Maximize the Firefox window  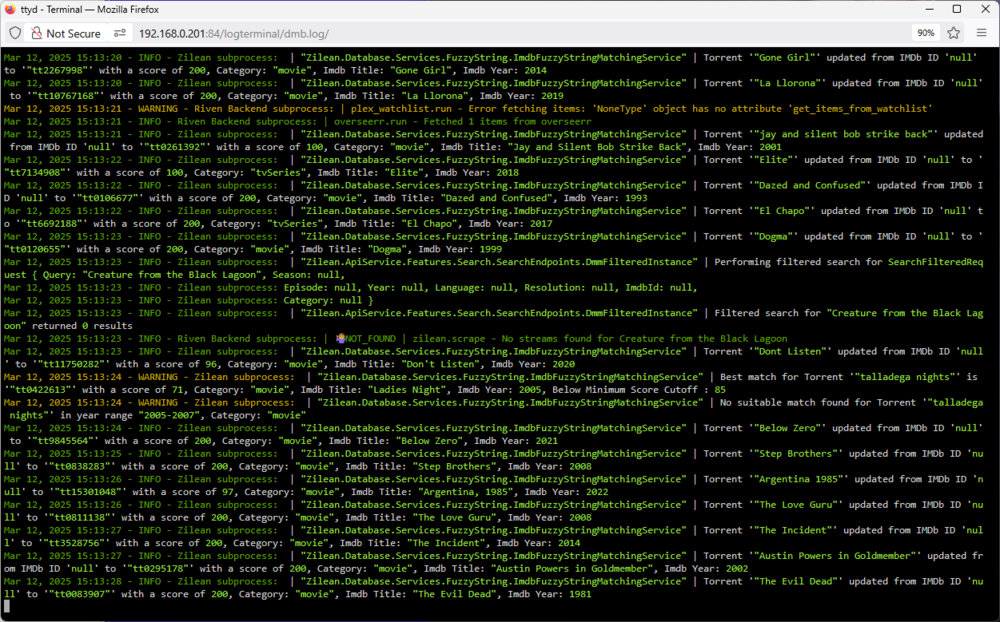[957, 9]
